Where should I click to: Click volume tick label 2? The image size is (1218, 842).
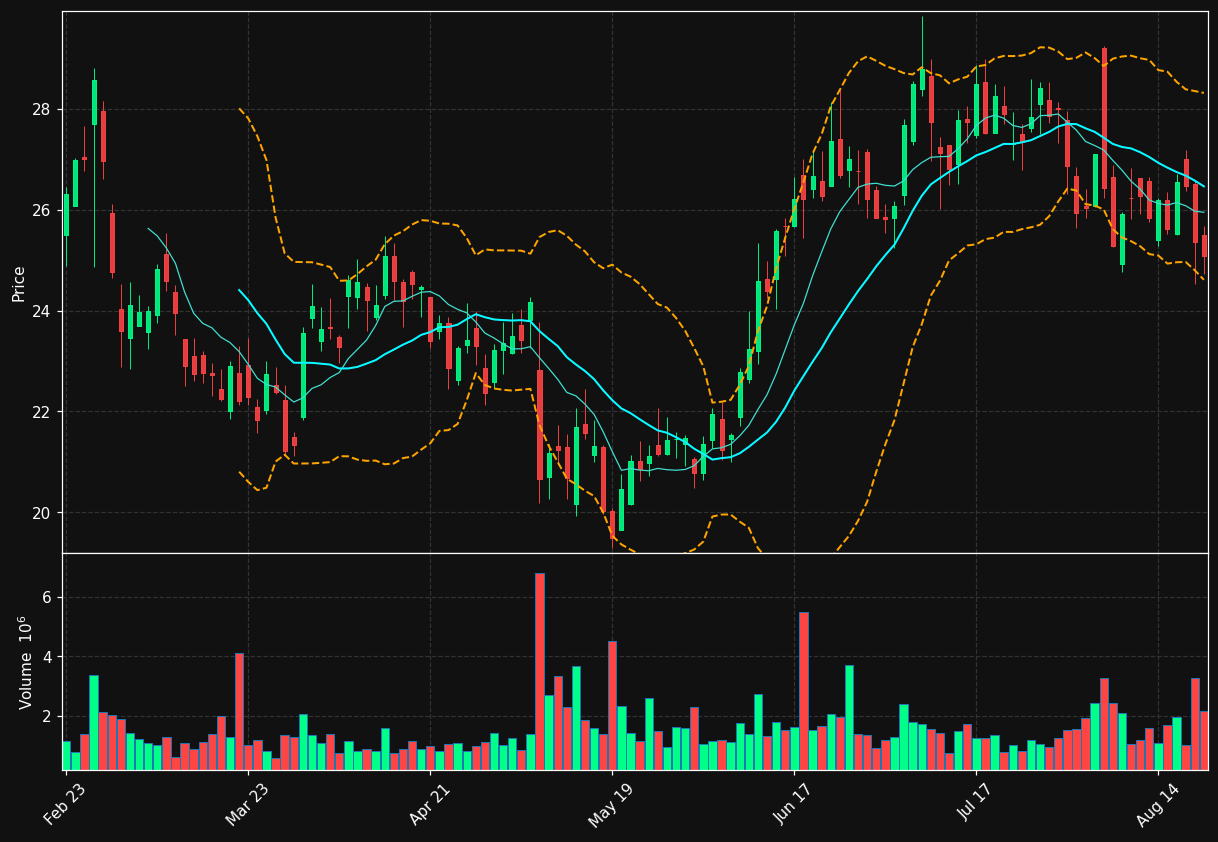click(49, 717)
